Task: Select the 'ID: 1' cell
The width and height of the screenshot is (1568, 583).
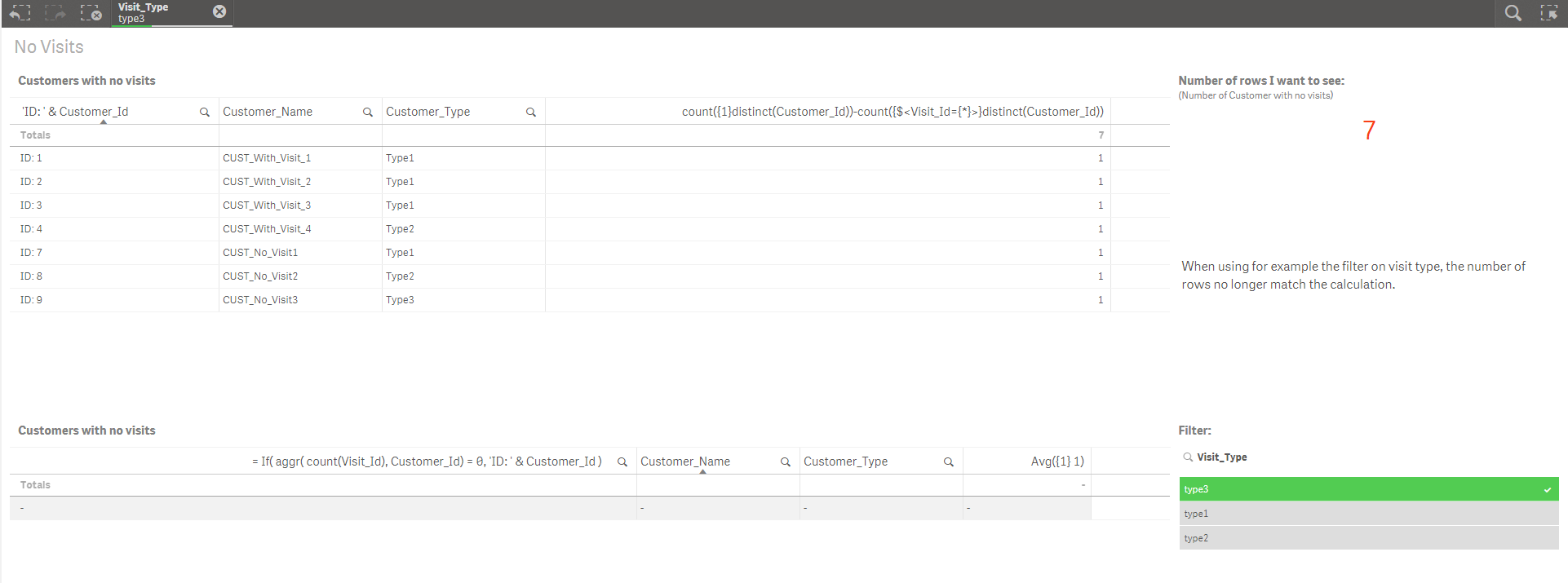Action: point(114,158)
